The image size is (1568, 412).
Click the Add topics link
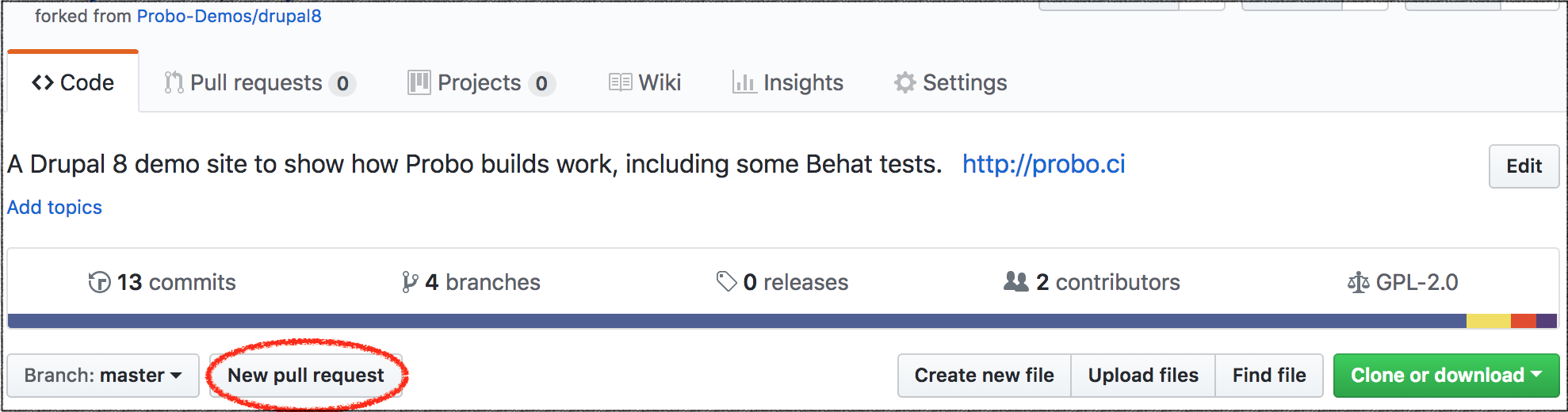[x=55, y=208]
